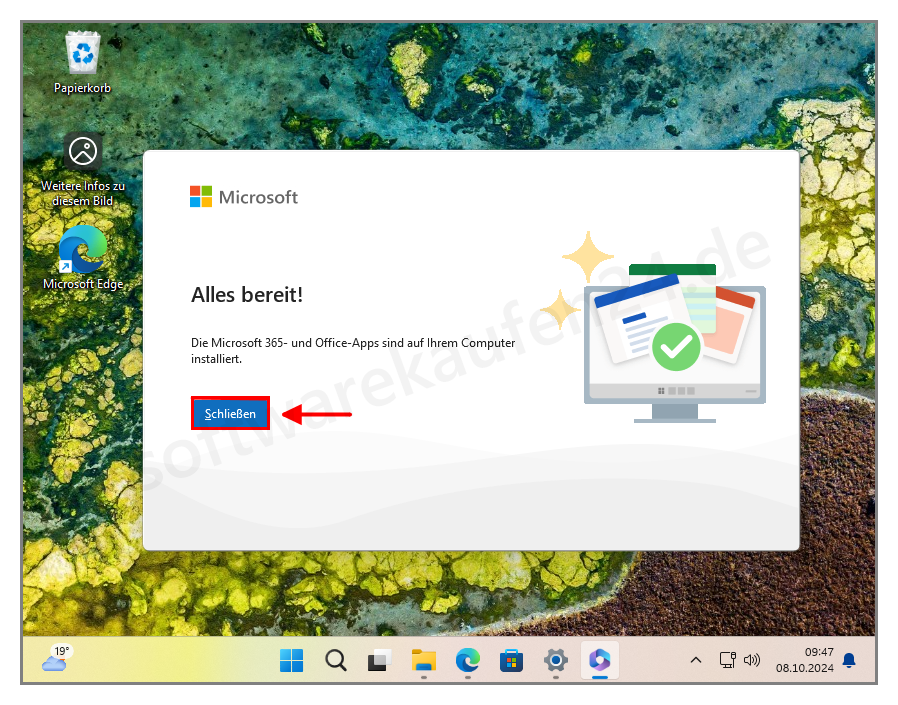Click the monitor illustration with green checkmark

click(x=674, y=347)
